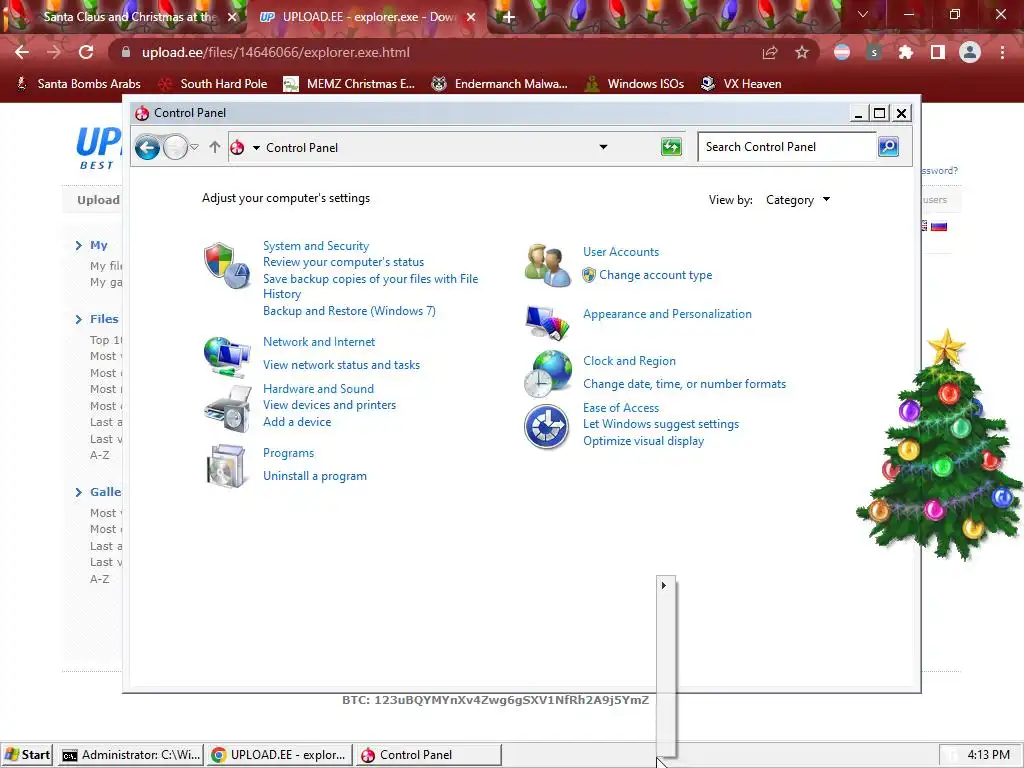Click the Russian flag language icon

[x=939, y=227]
